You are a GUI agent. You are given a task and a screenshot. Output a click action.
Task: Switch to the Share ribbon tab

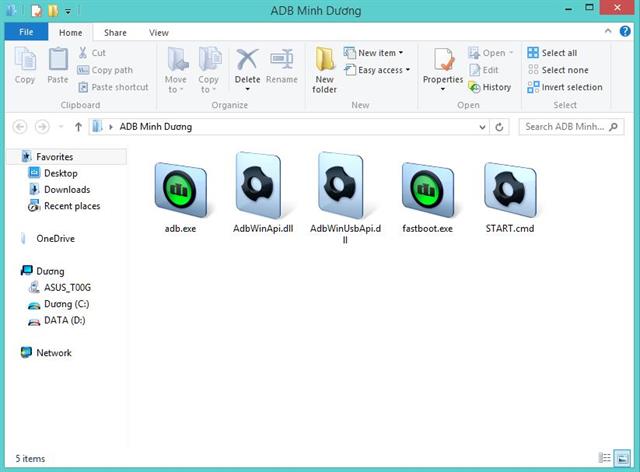pos(115,32)
